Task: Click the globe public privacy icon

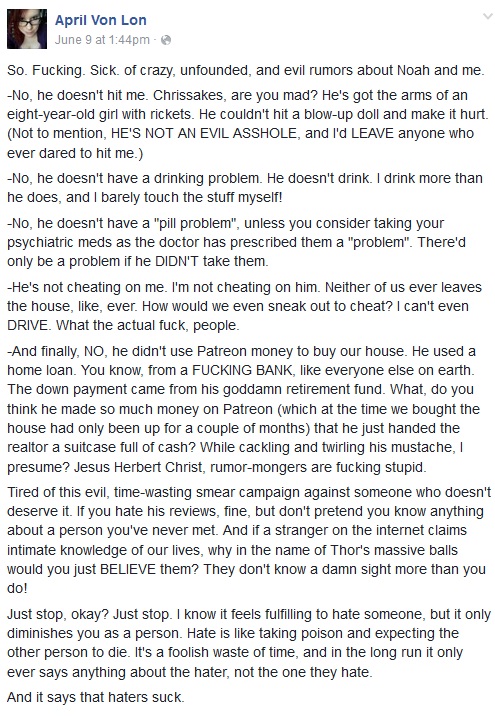Action: [166, 40]
